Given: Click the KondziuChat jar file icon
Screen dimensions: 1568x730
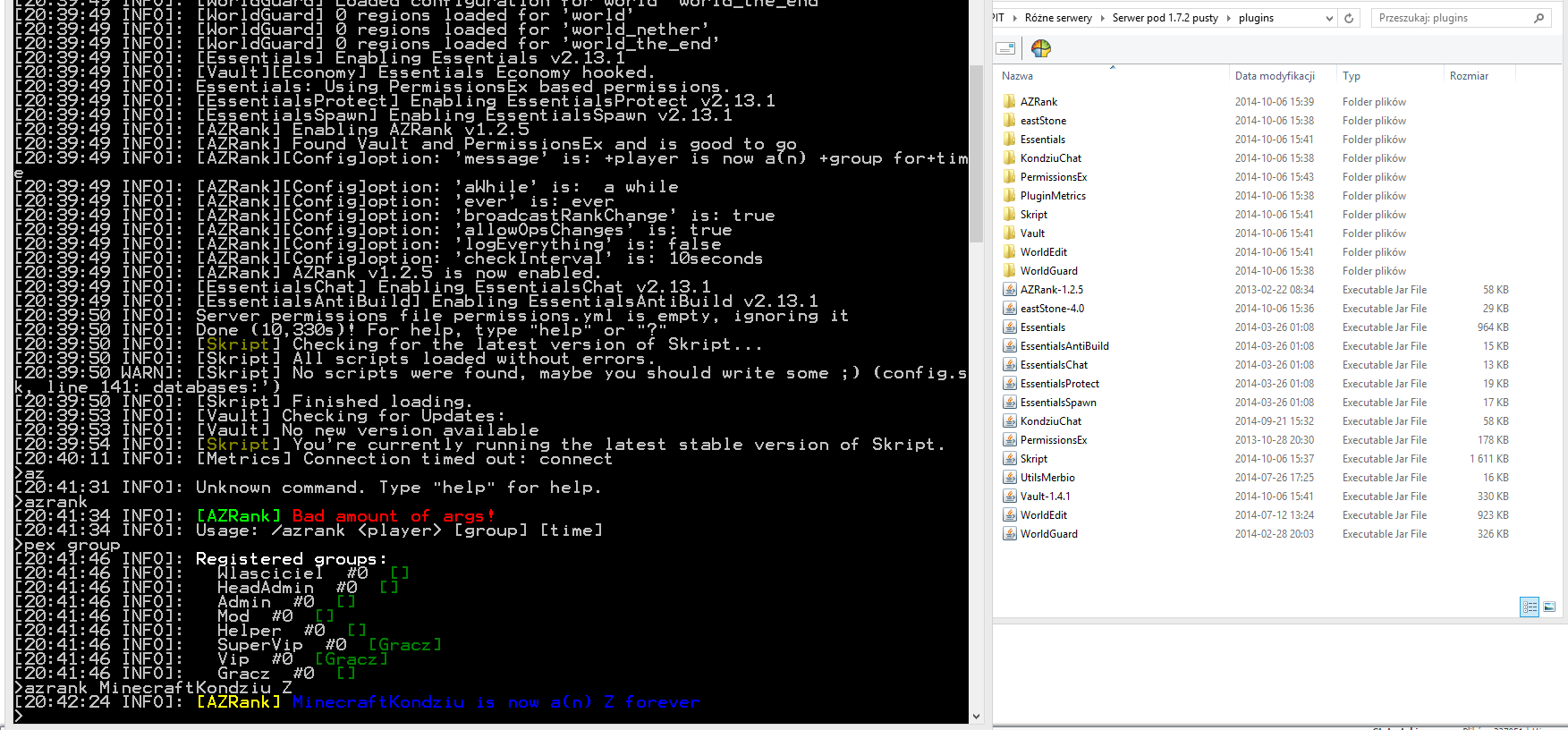Looking at the screenshot, I should coord(1010,421).
